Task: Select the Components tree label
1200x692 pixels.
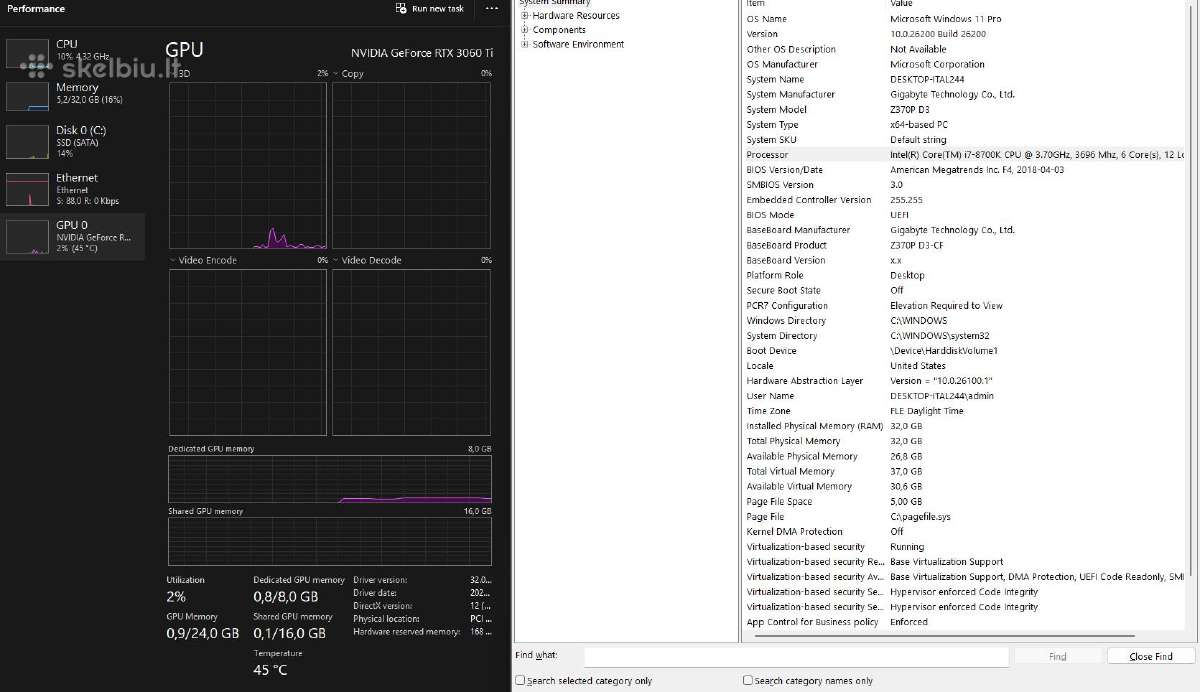Action: (559, 30)
